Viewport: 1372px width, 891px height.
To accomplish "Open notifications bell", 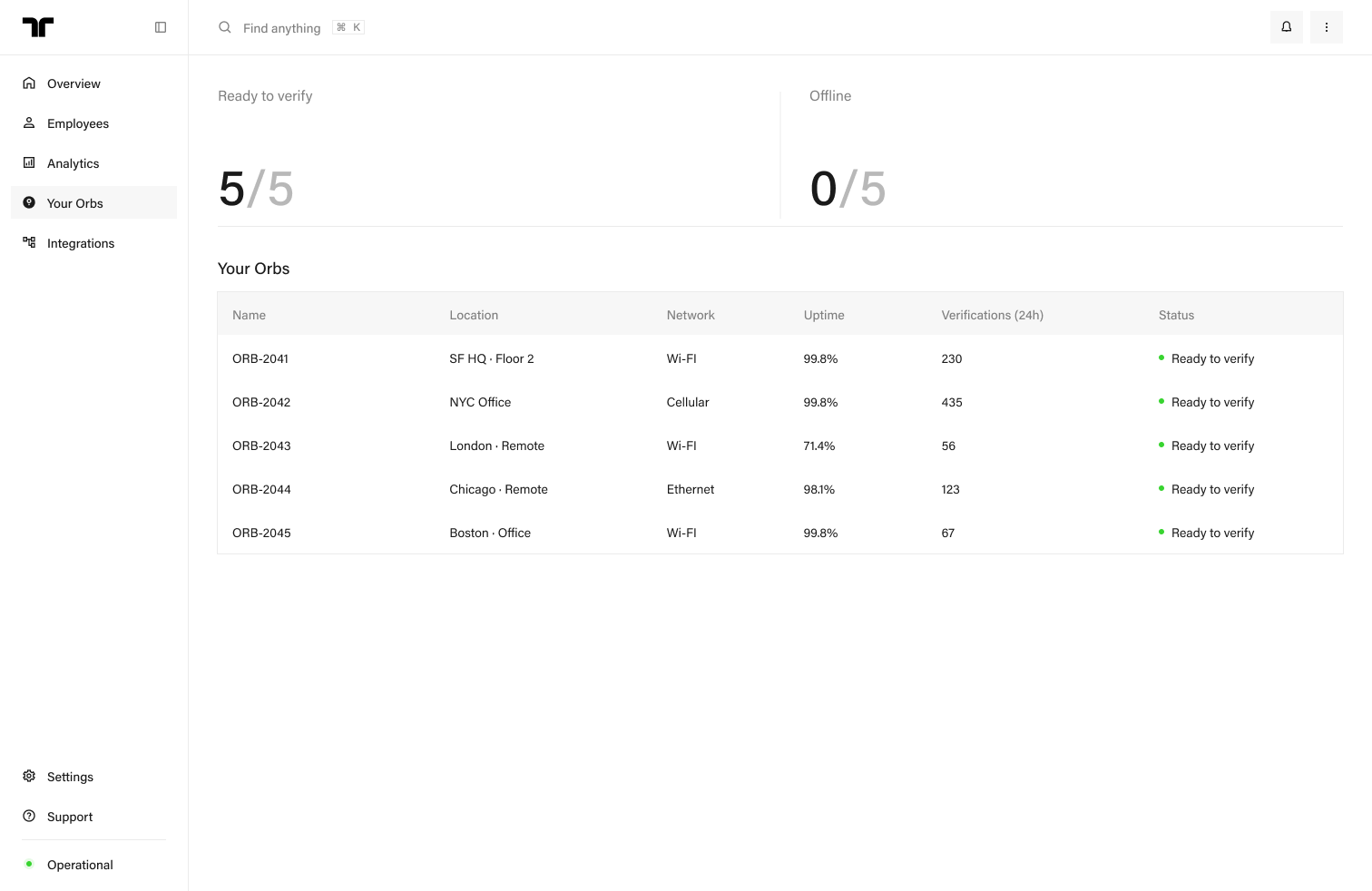I will pyautogui.click(x=1287, y=27).
